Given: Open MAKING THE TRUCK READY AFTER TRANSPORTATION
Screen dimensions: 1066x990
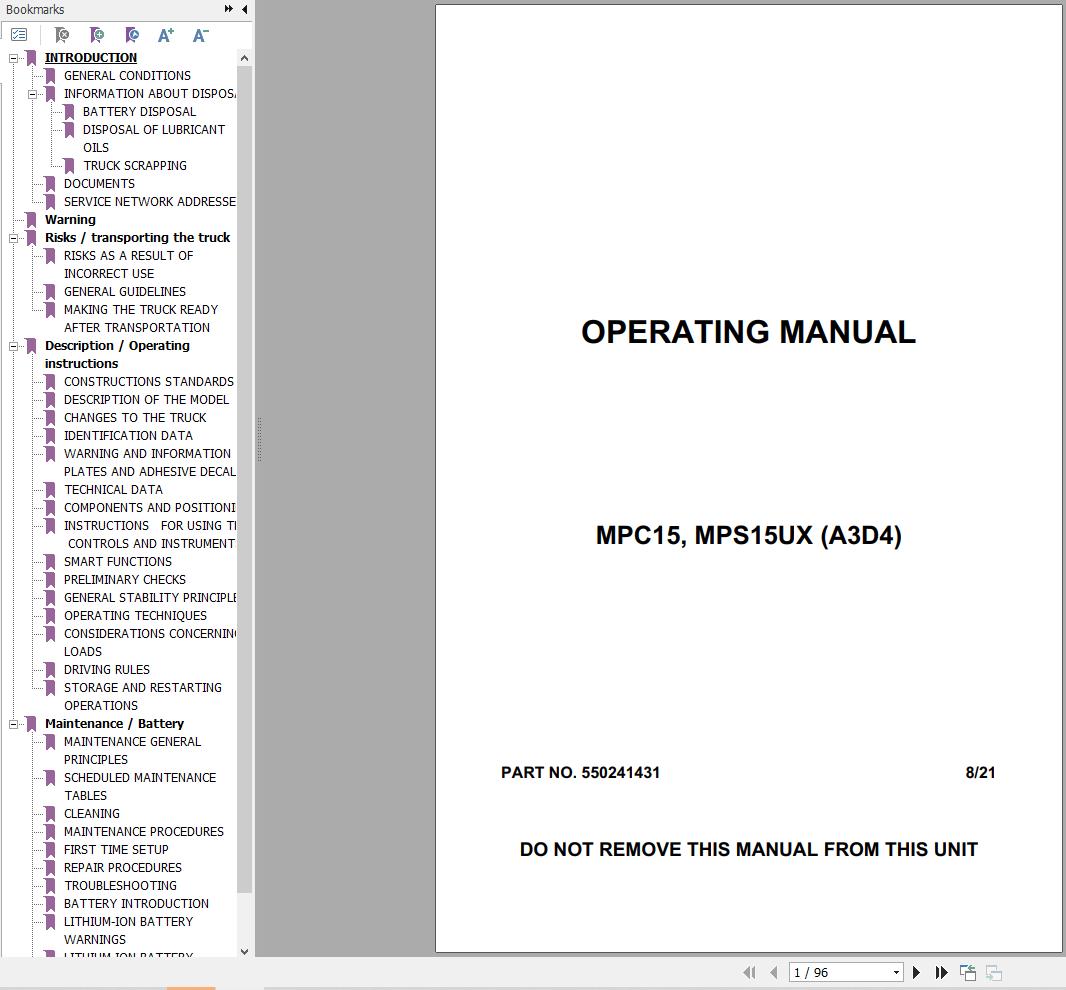Looking at the screenshot, I should pos(141,318).
